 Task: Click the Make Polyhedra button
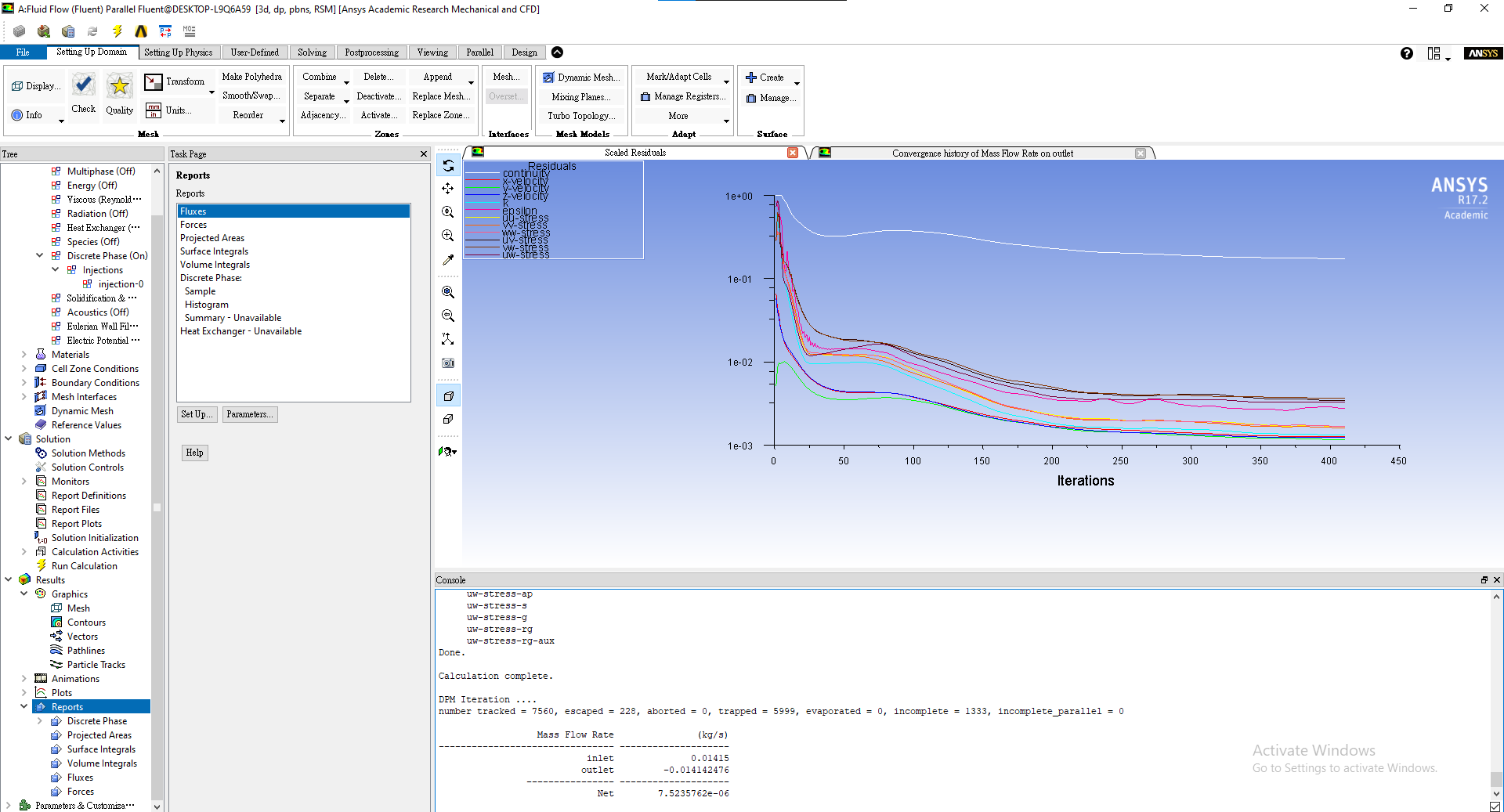pyautogui.click(x=252, y=77)
